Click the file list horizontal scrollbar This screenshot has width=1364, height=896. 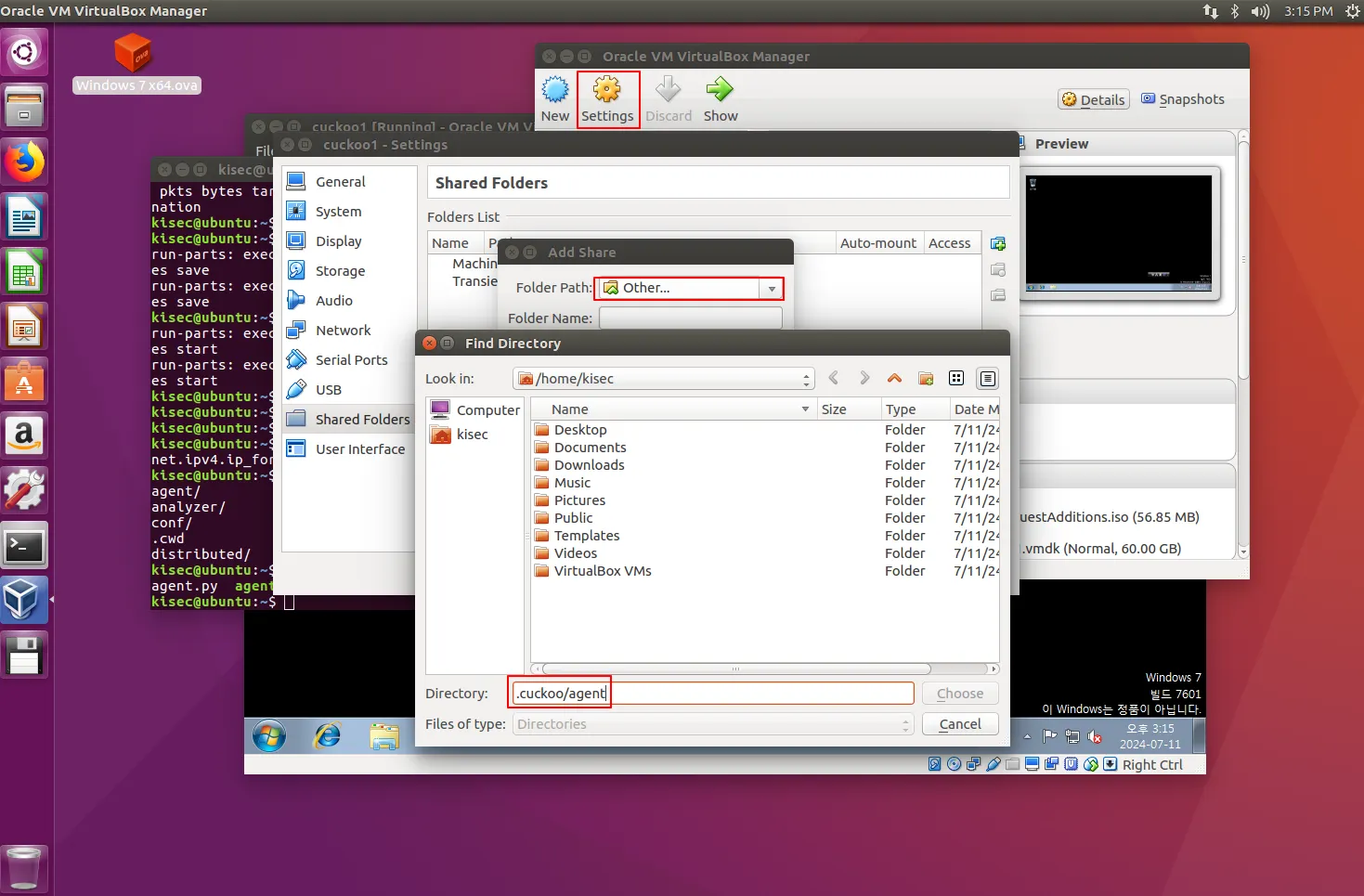[736, 669]
